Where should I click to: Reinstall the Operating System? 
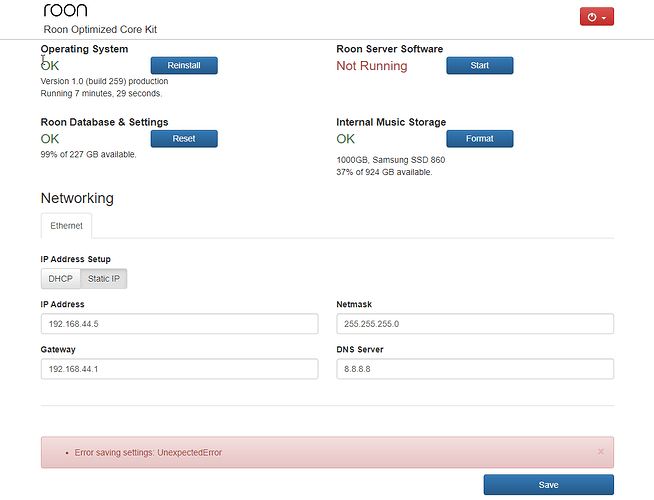click(x=184, y=65)
